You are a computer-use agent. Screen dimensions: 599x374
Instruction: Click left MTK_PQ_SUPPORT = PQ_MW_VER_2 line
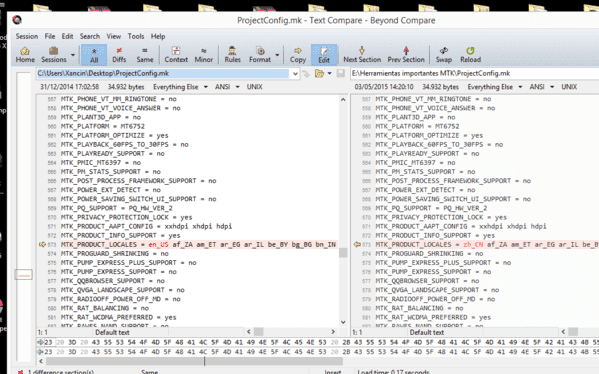(x=117, y=208)
